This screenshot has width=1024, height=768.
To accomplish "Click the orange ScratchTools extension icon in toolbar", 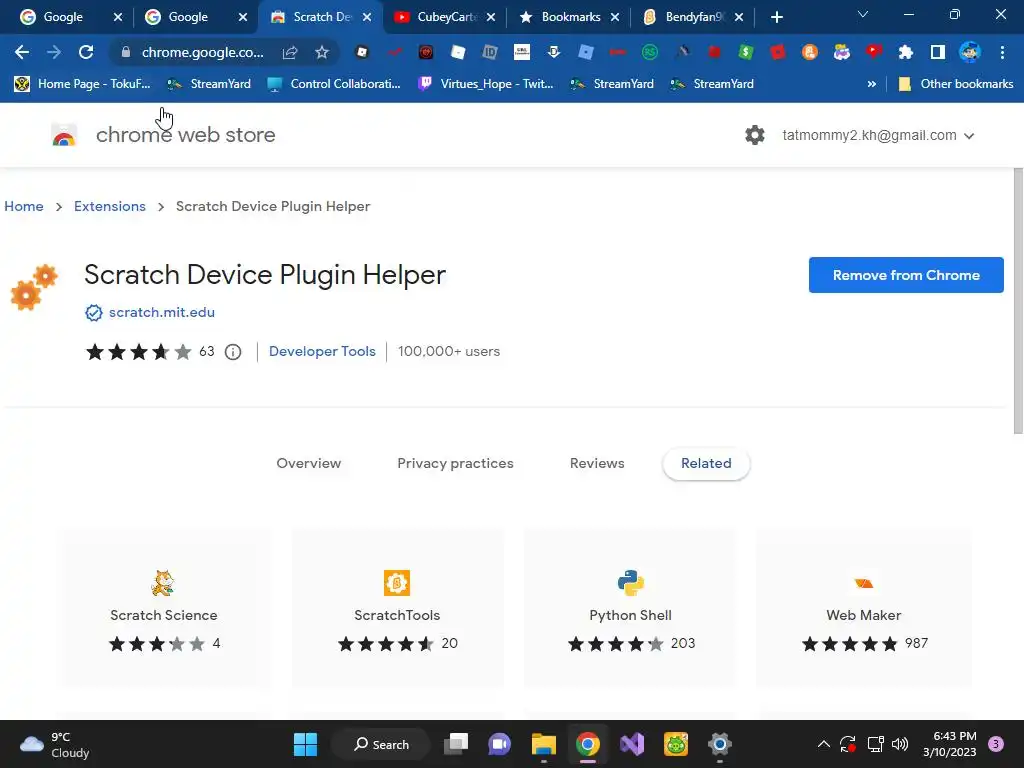I will click(x=810, y=52).
